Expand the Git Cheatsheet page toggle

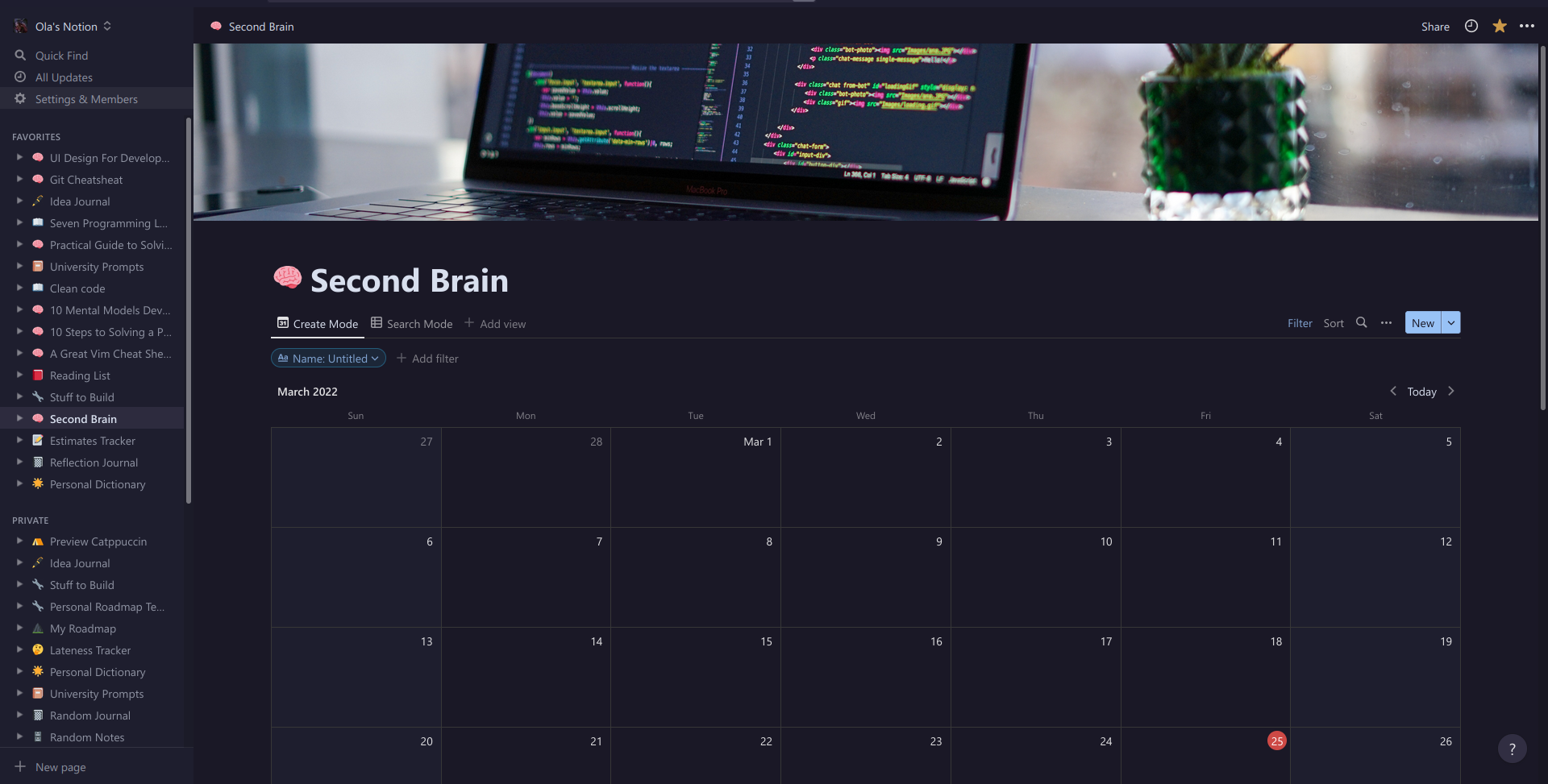coord(19,179)
